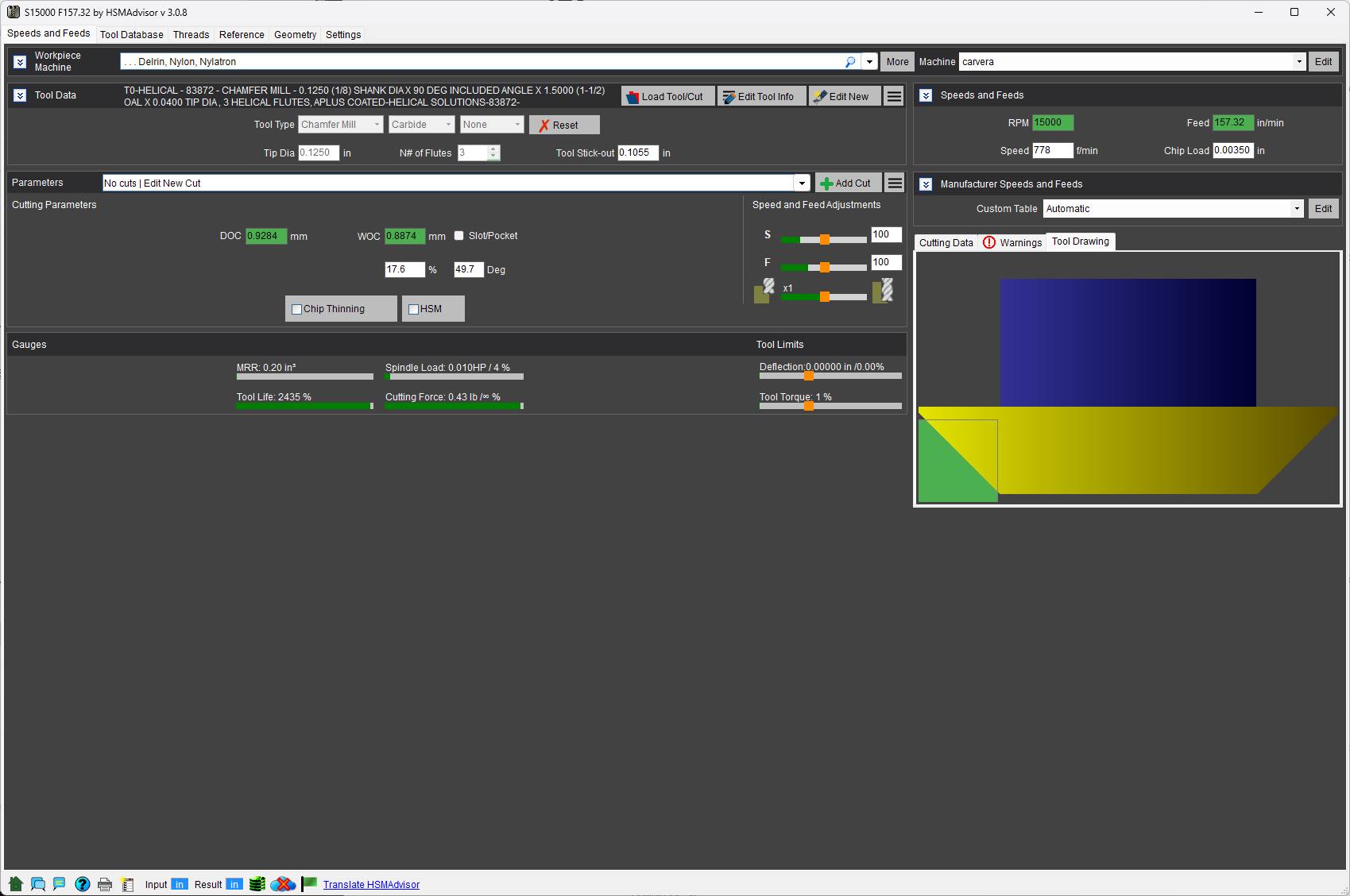The image size is (1350, 896).
Task: Collapse the Tool Data section expander
Action: tap(21, 95)
